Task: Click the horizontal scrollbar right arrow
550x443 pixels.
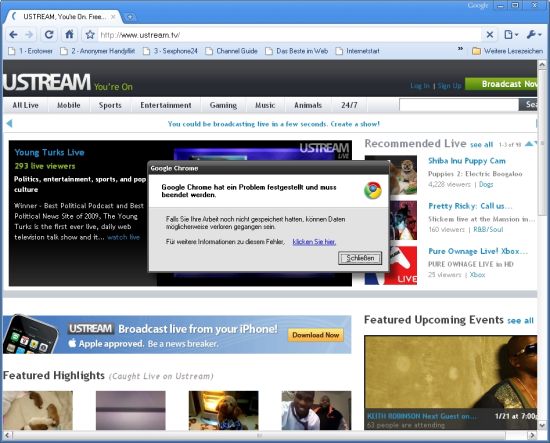Action: click(532, 435)
